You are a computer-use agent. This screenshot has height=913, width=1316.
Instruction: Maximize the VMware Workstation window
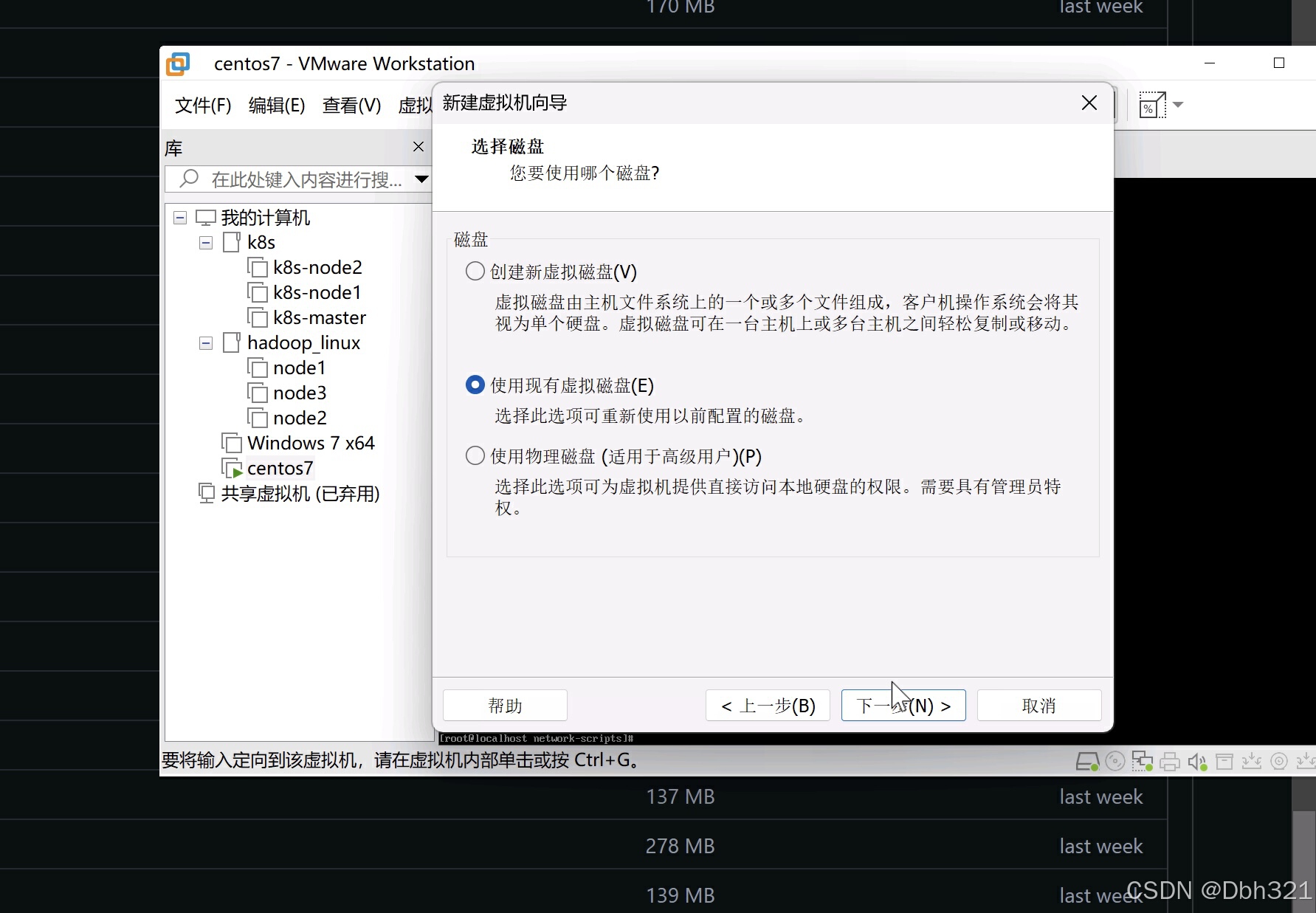tap(1279, 63)
